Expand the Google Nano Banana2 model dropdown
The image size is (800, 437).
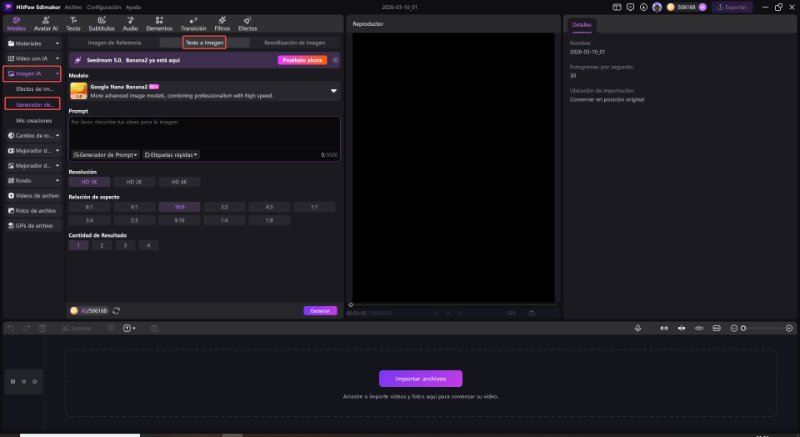point(333,91)
